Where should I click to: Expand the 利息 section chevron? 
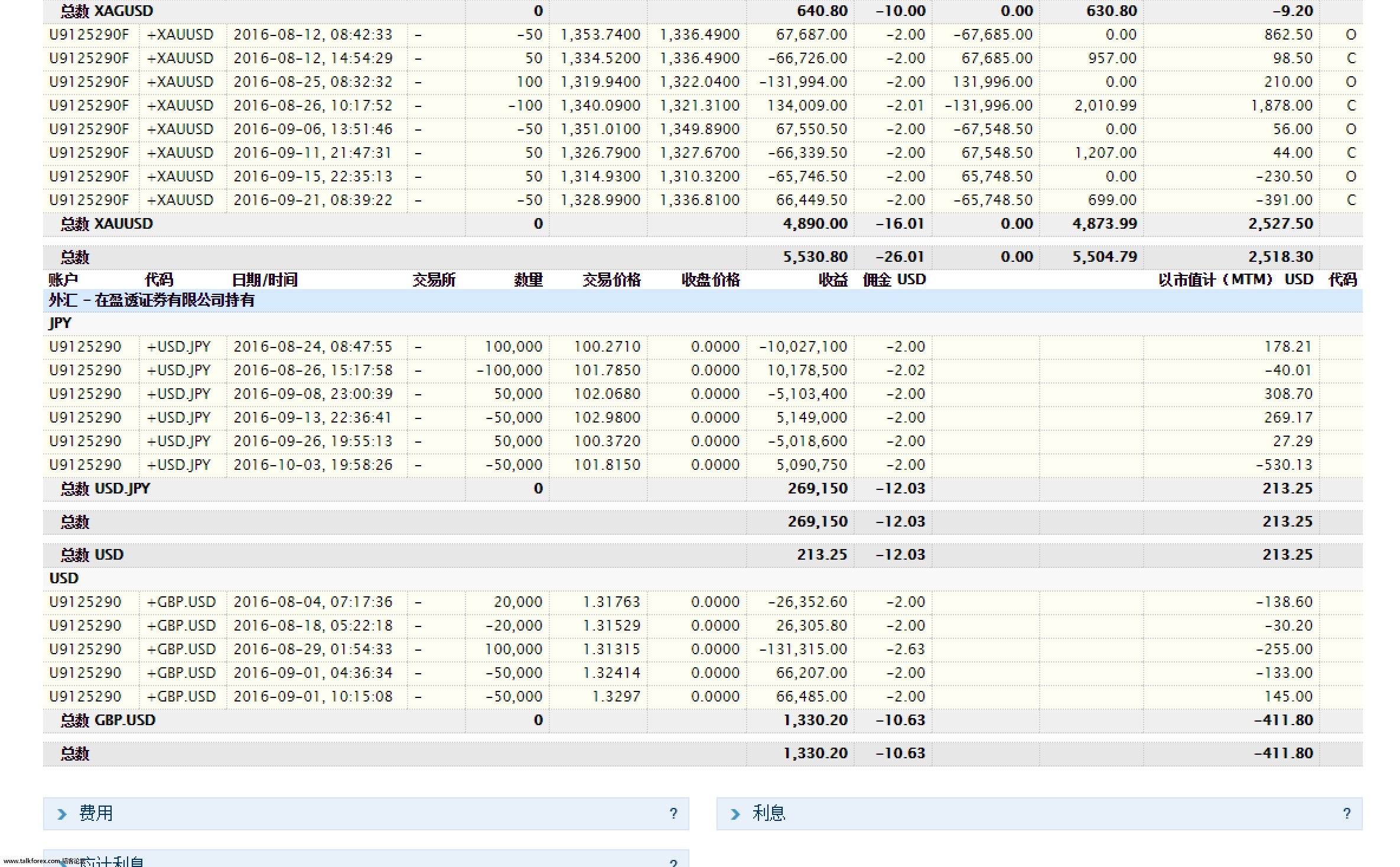735,814
